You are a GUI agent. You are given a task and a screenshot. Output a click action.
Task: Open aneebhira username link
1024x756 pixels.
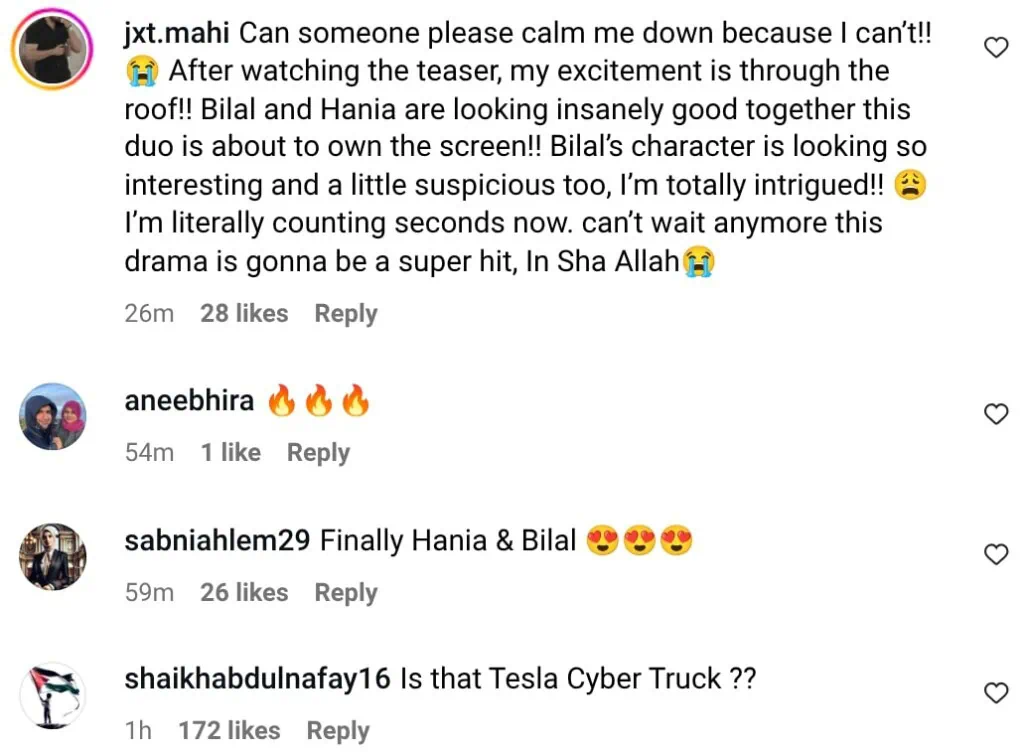click(x=189, y=401)
